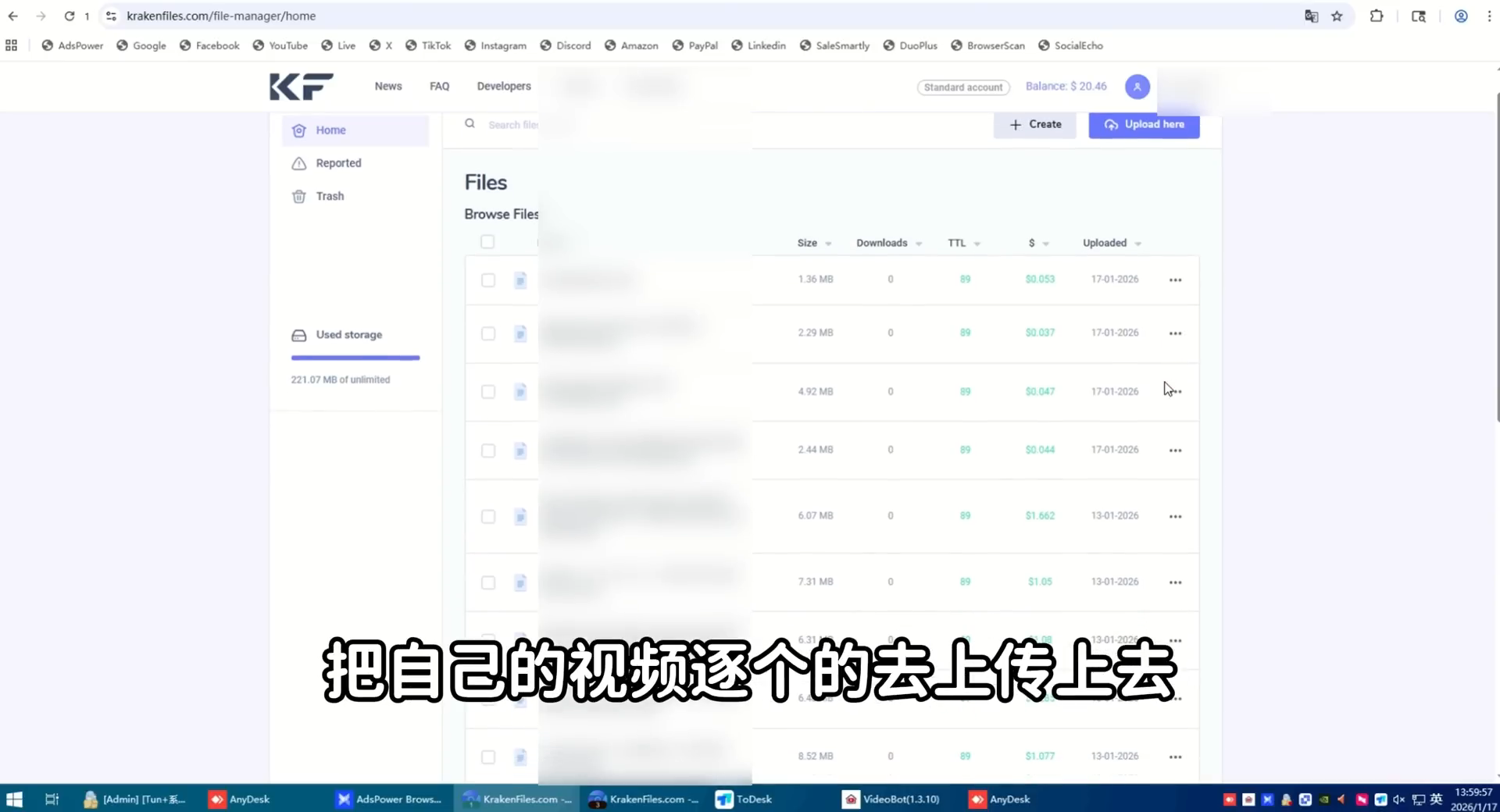Open ToDesk from the taskbar

point(745,799)
